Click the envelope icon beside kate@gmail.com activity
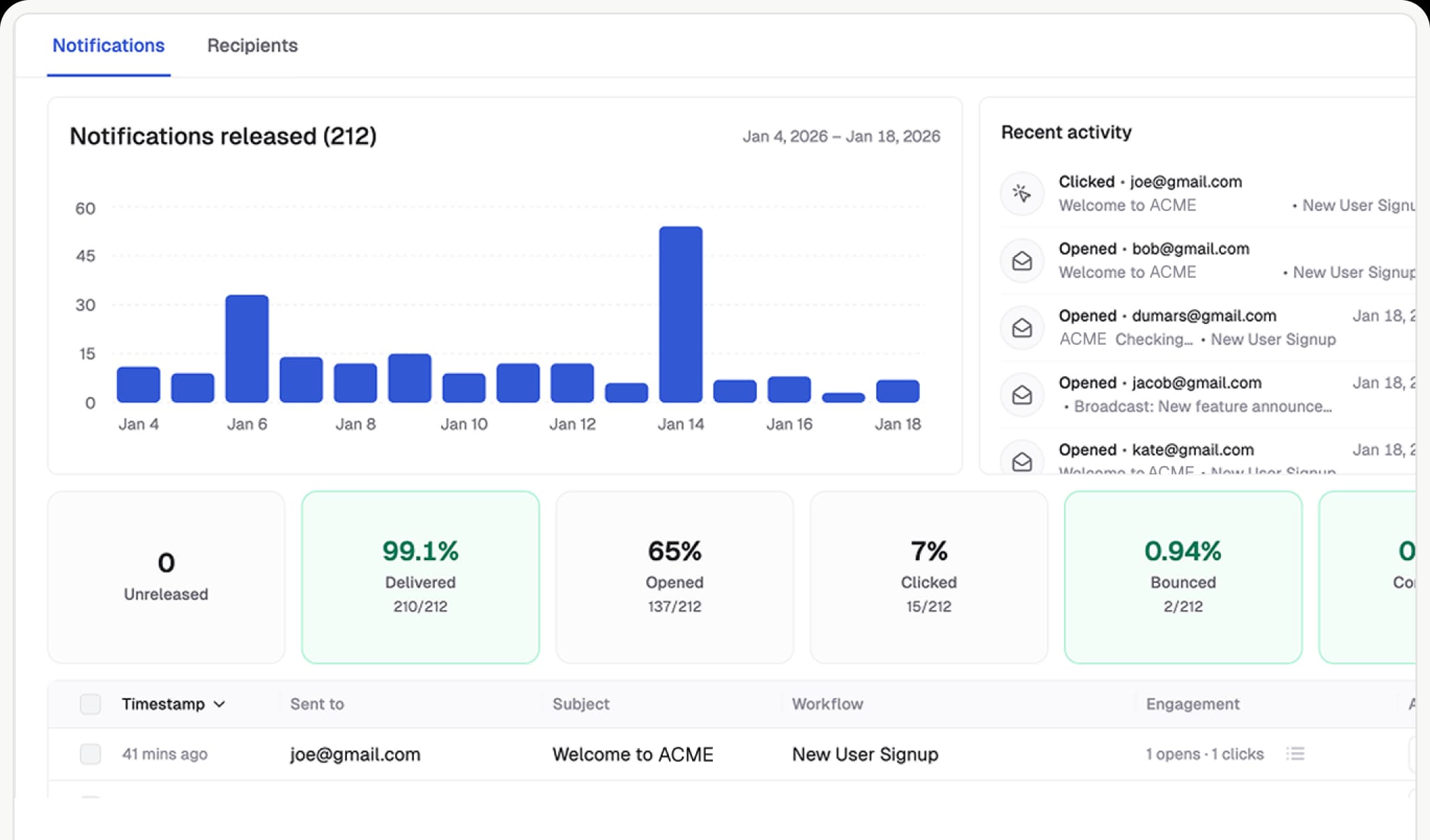Screen dimensions: 1430x840 click(x=1022, y=461)
